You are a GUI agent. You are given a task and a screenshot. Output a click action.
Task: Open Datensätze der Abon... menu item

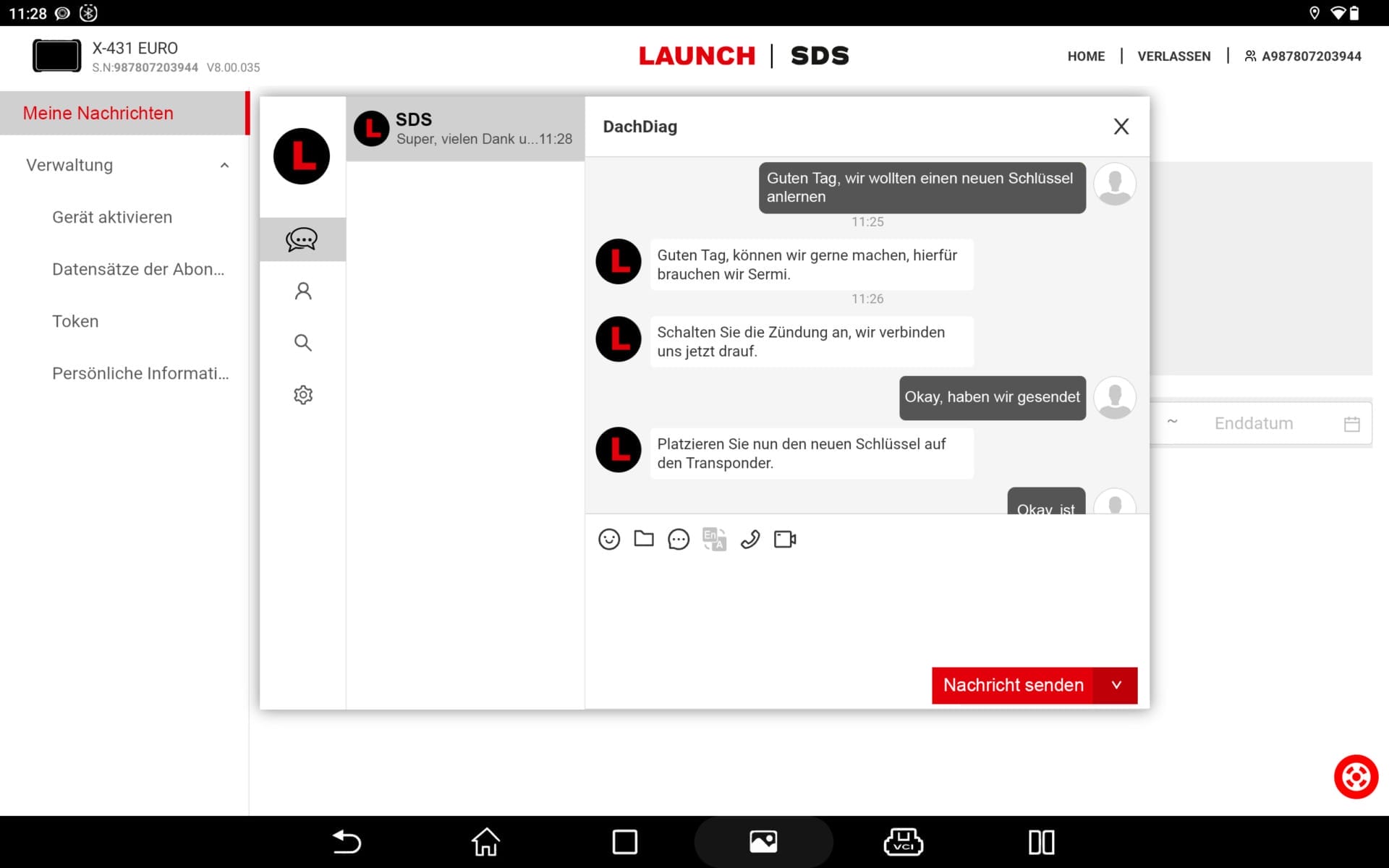[138, 269]
